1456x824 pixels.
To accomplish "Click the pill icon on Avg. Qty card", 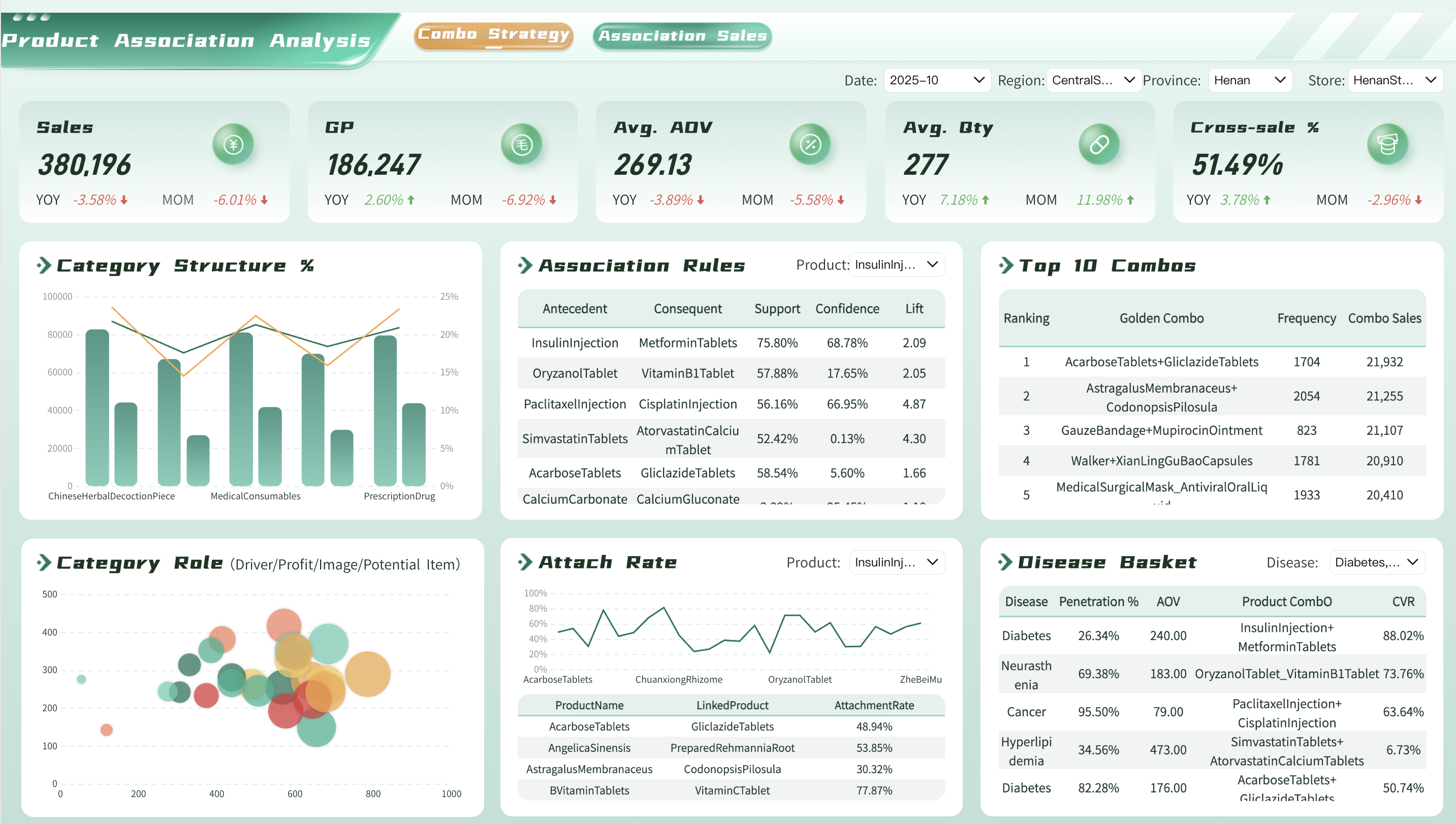I will 1099,144.
